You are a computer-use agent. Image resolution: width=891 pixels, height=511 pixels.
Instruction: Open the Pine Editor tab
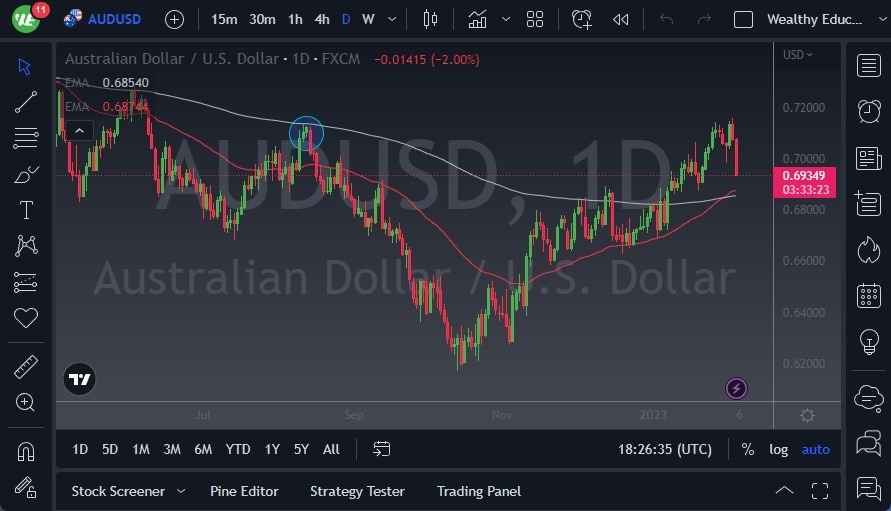pyautogui.click(x=244, y=491)
